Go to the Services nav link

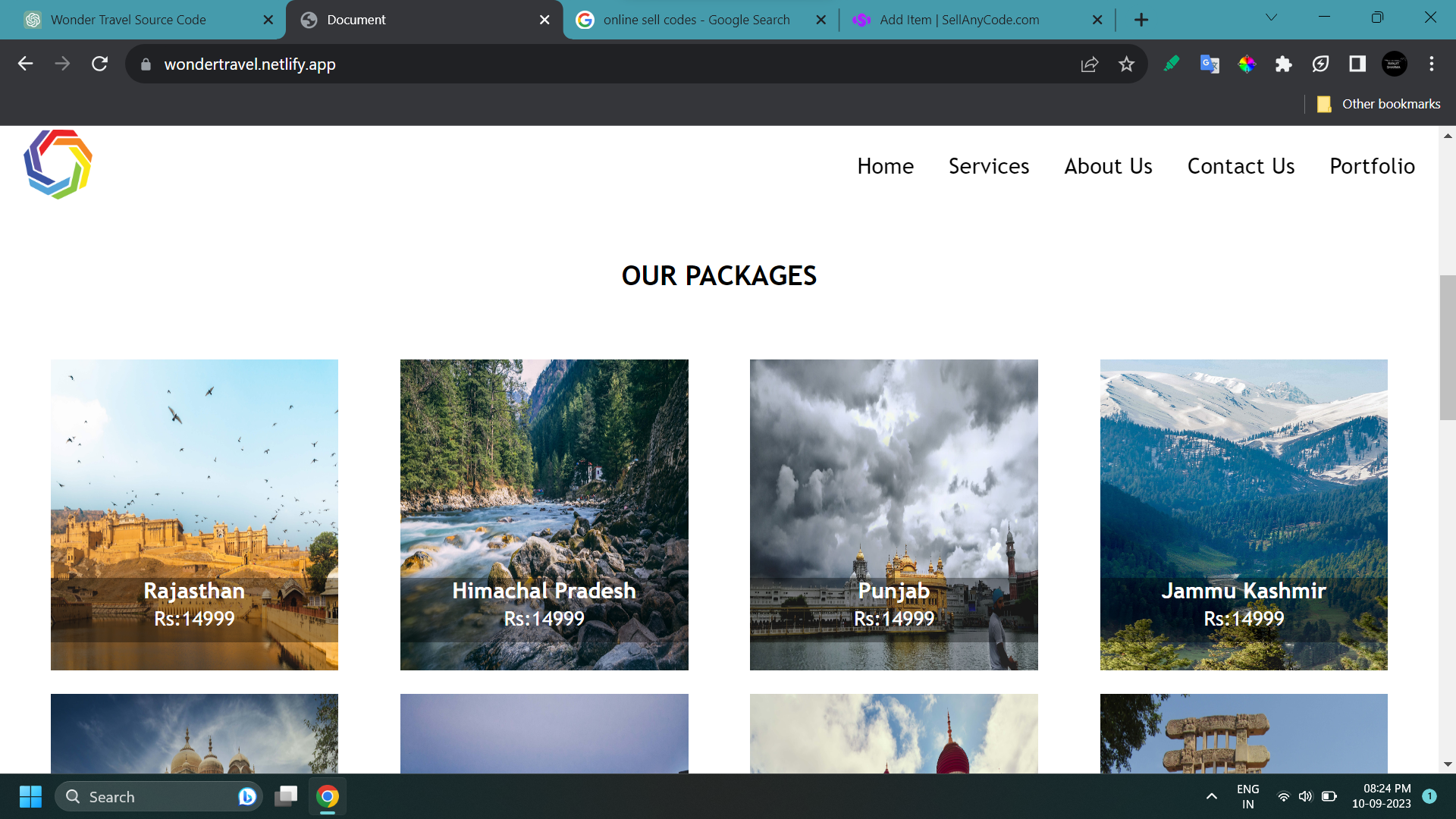[x=988, y=166]
